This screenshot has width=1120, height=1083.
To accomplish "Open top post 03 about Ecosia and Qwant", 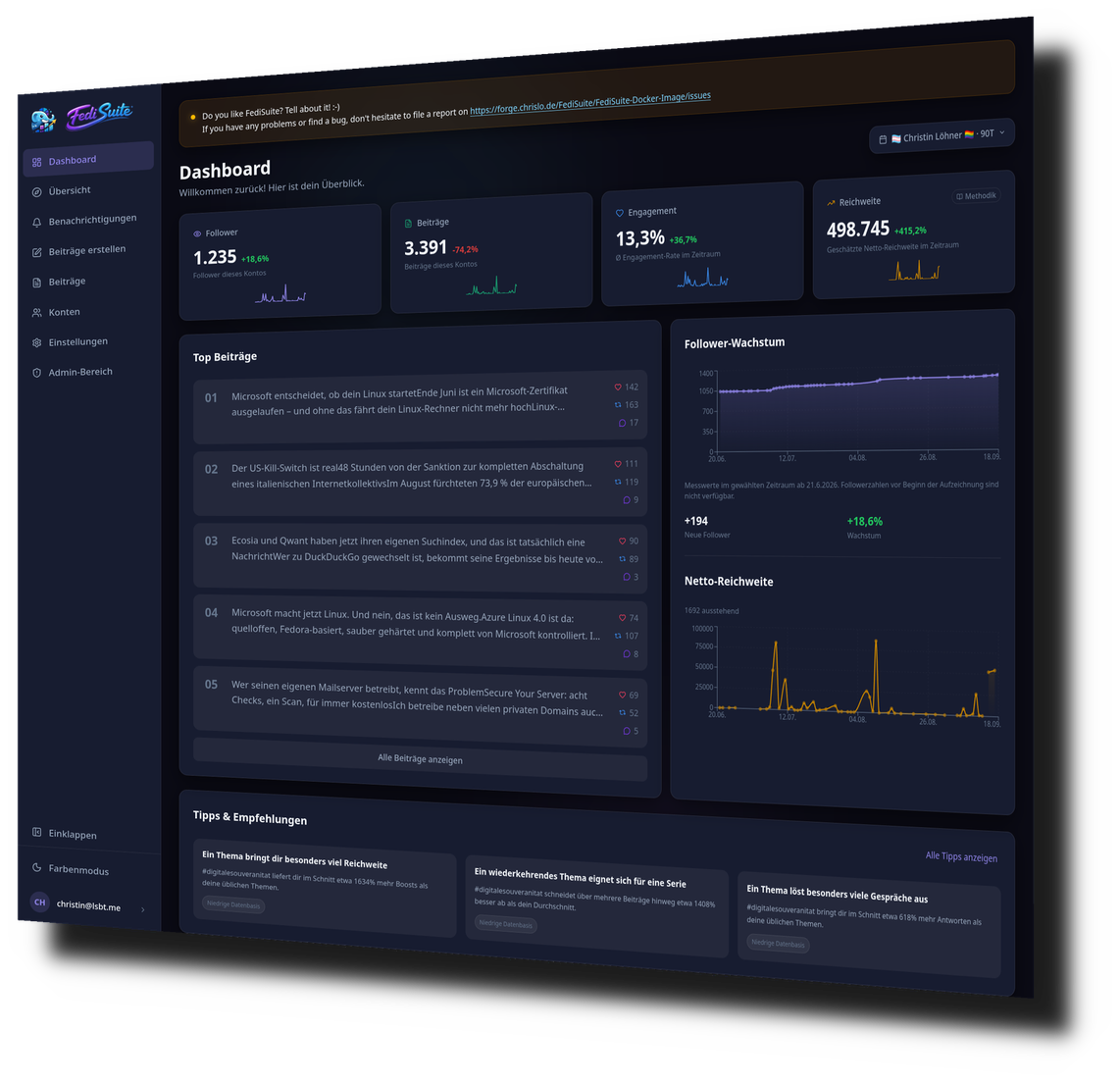I will (420, 557).
